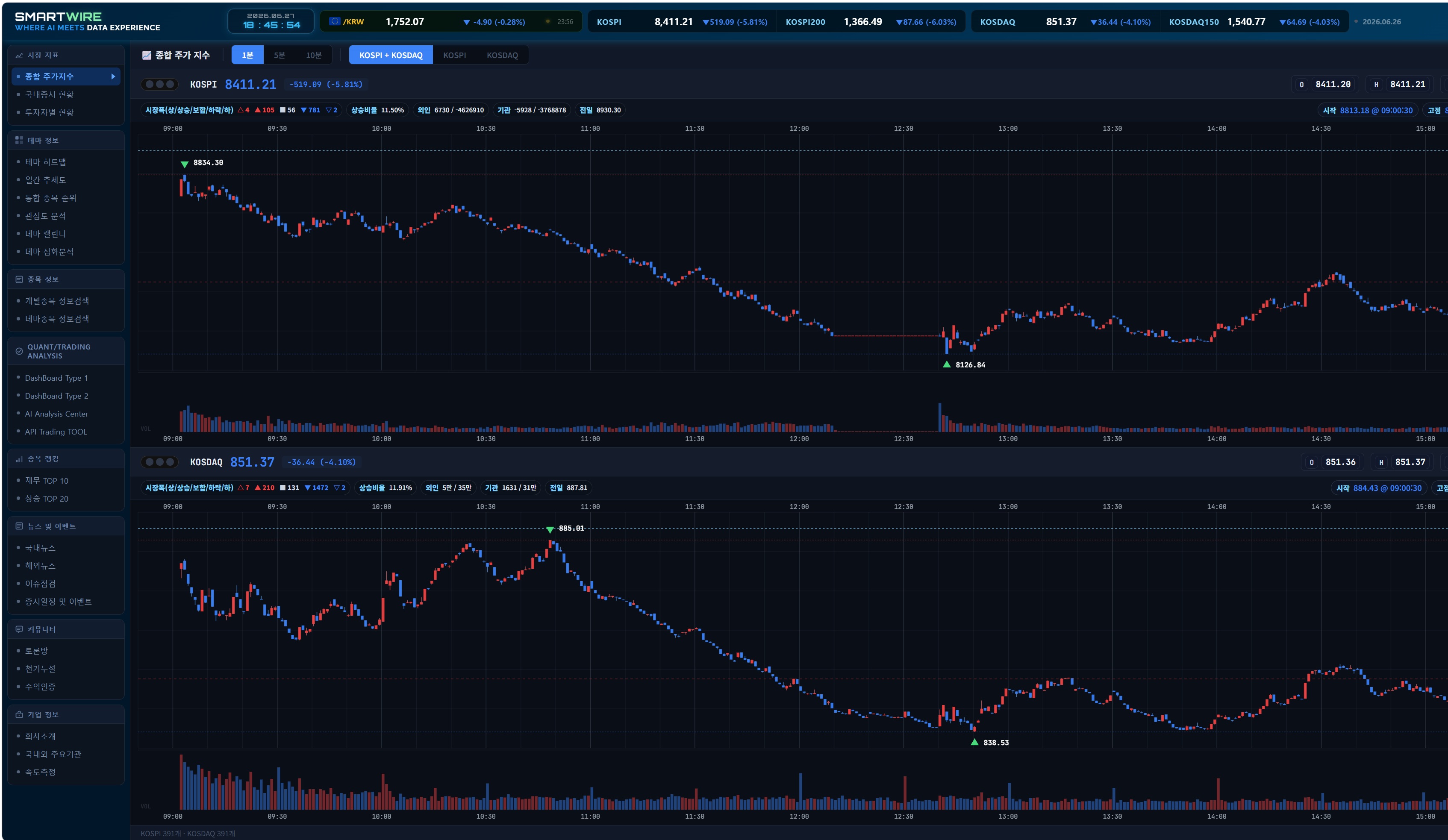Click the QUANT/TRADING ANALYSIS checkmark icon
This screenshot has height=840, width=1448.
(x=19, y=351)
